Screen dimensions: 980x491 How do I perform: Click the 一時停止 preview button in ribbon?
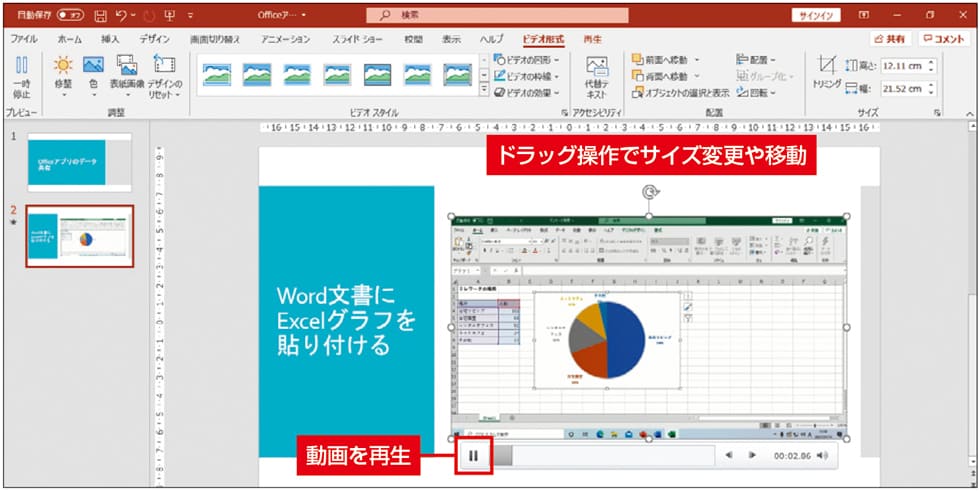point(22,77)
